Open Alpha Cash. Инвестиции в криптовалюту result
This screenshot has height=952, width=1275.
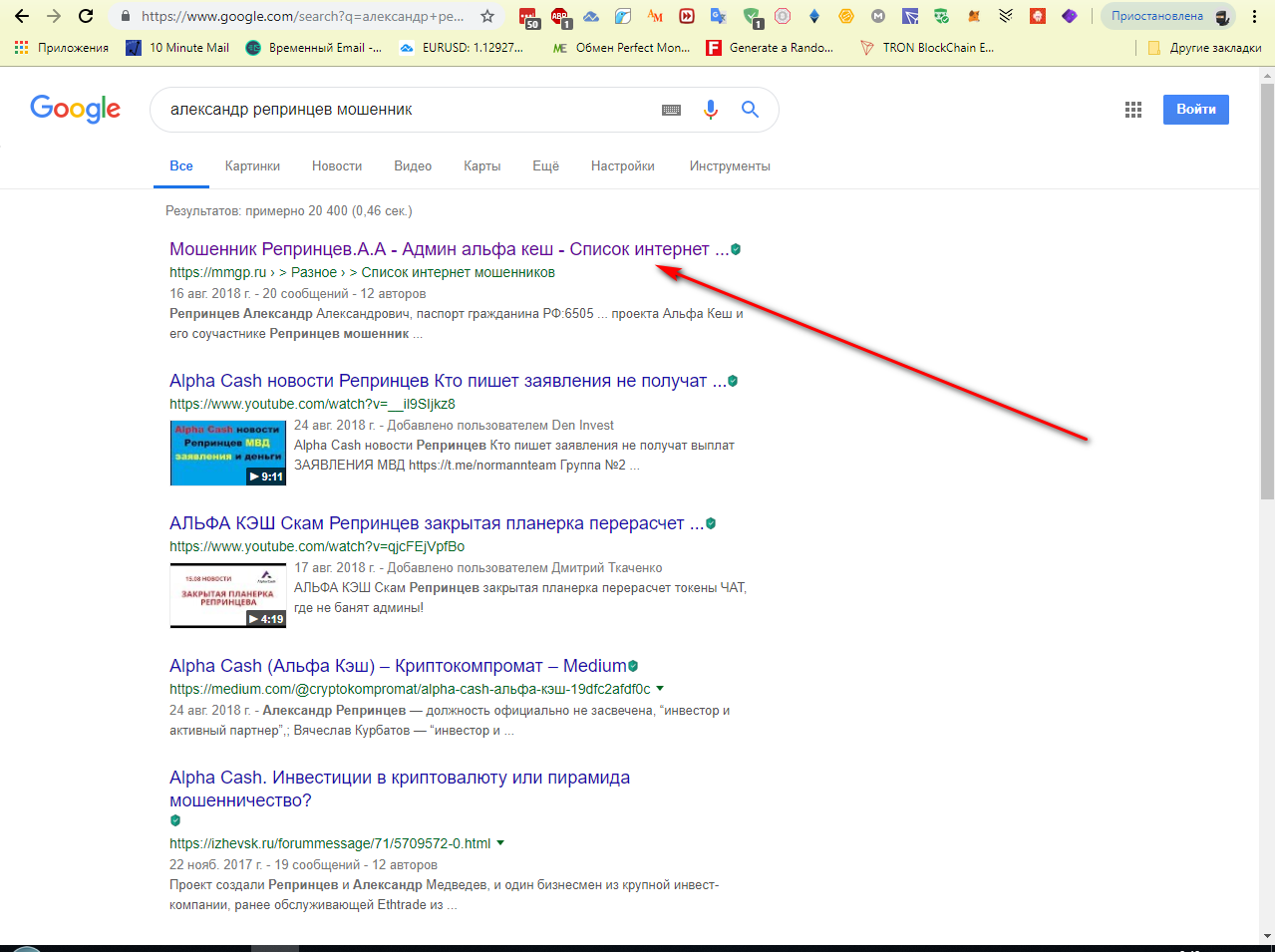click(x=400, y=789)
